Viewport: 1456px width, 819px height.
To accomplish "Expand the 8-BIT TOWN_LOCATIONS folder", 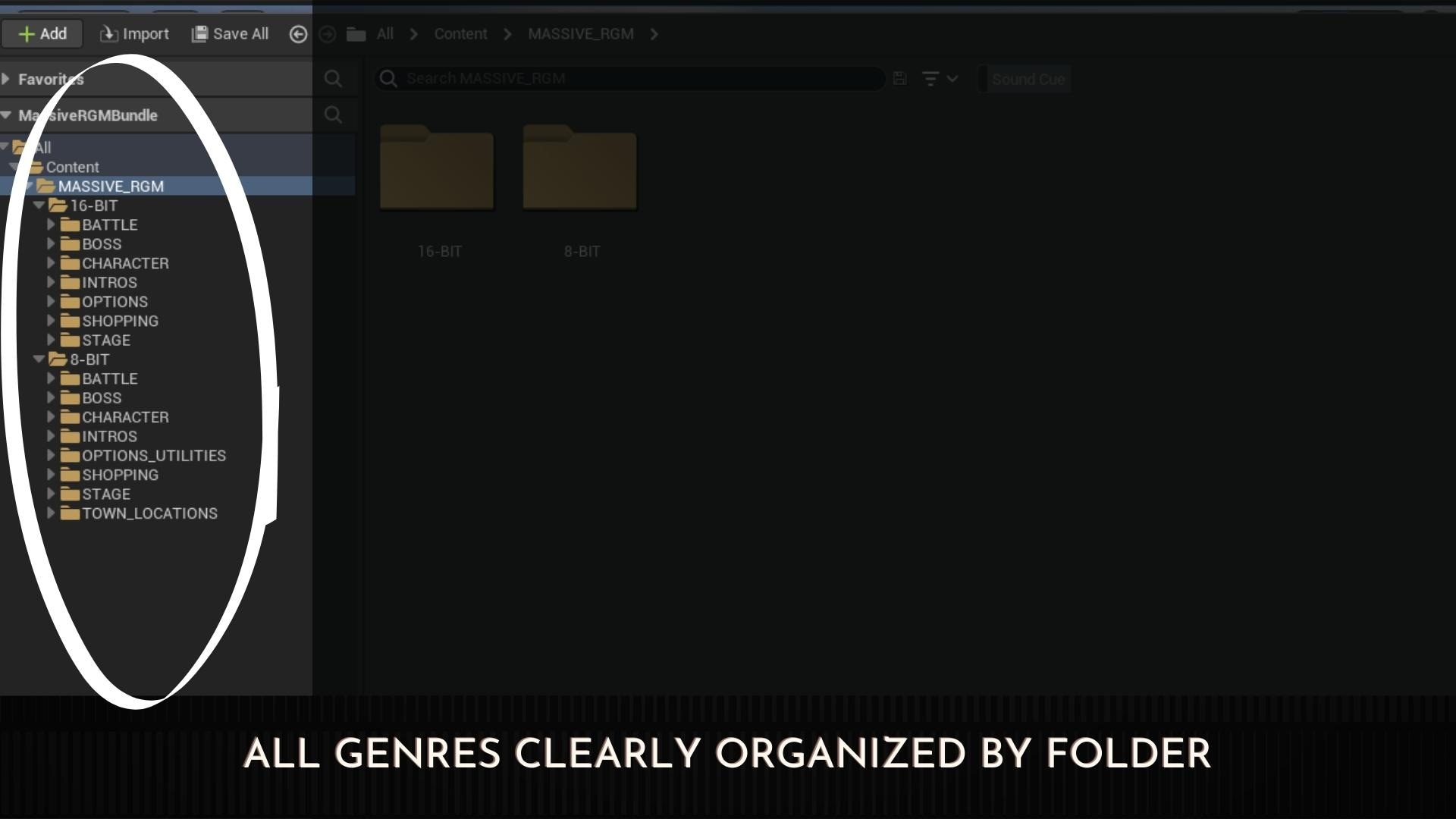I will [51, 513].
